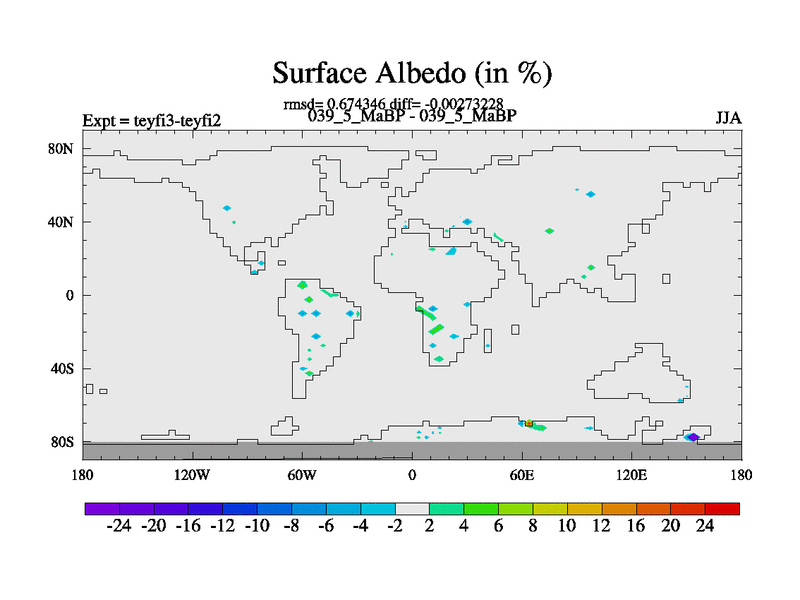
Task: Select the yellow swatch between 8 and 10
Action: click(x=550, y=509)
